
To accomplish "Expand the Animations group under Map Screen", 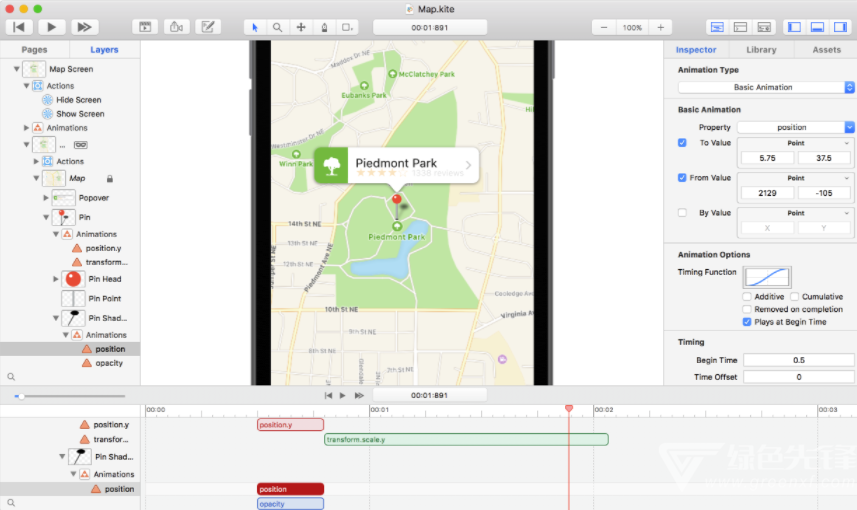I will click(x=26, y=128).
